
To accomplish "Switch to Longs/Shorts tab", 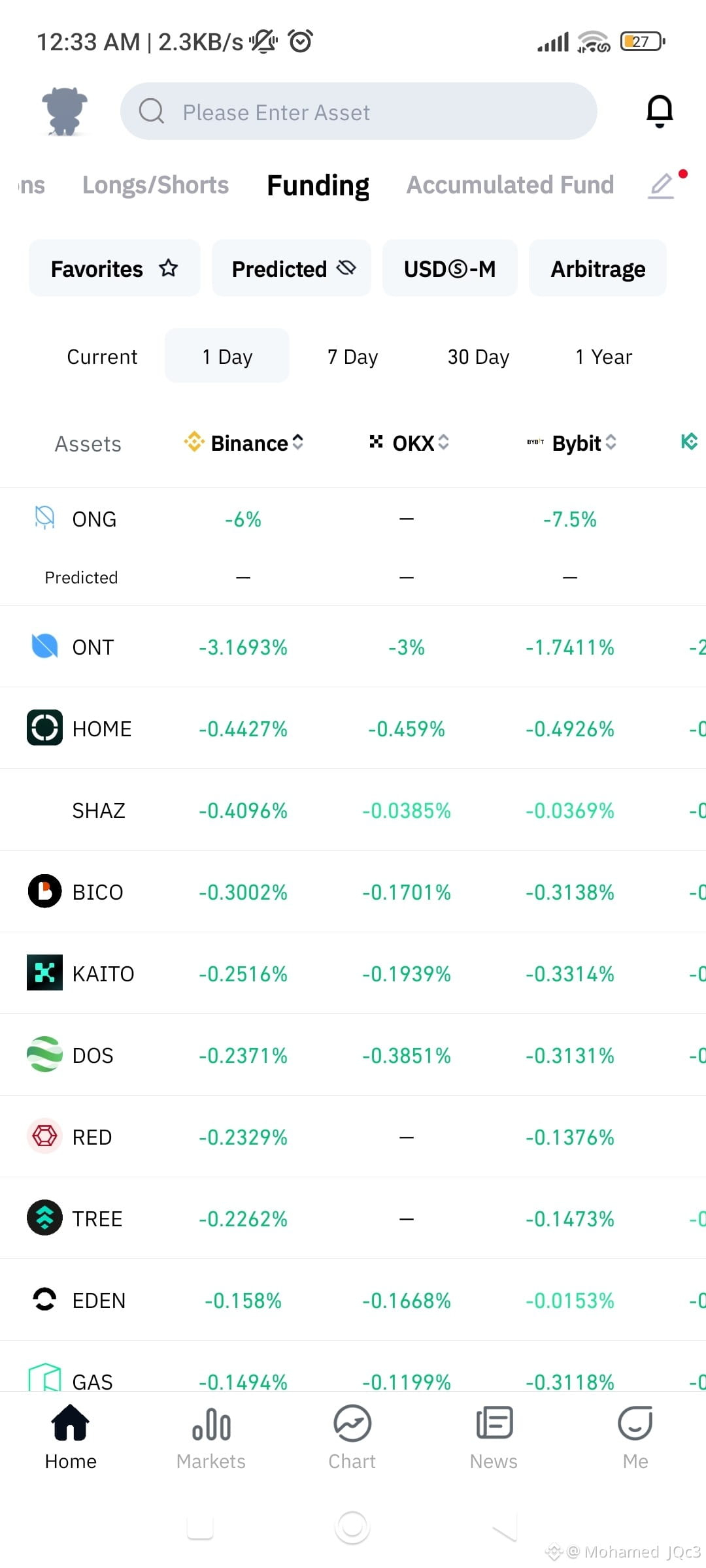I will [156, 186].
